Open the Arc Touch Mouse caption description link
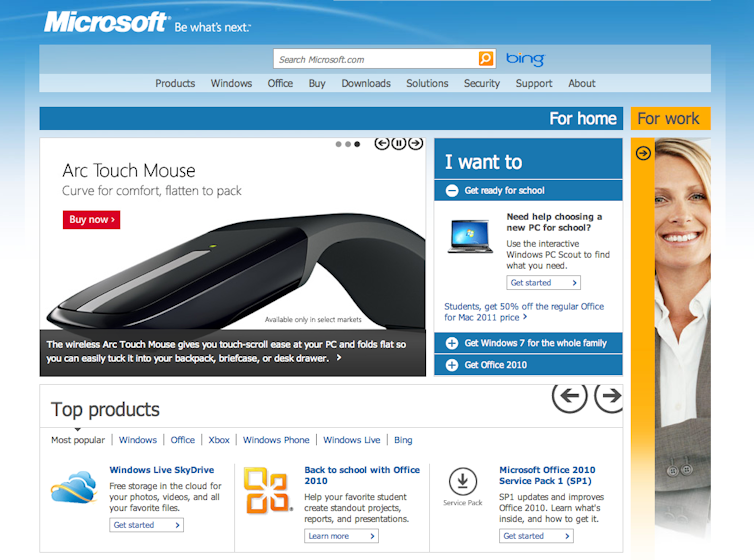754x560 pixels. [x=226, y=351]
